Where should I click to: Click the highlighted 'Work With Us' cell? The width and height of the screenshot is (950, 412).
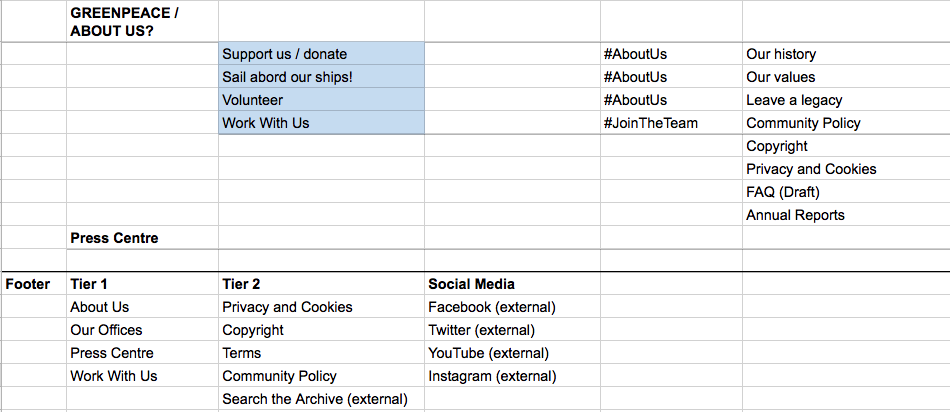[x=321, y=123]
